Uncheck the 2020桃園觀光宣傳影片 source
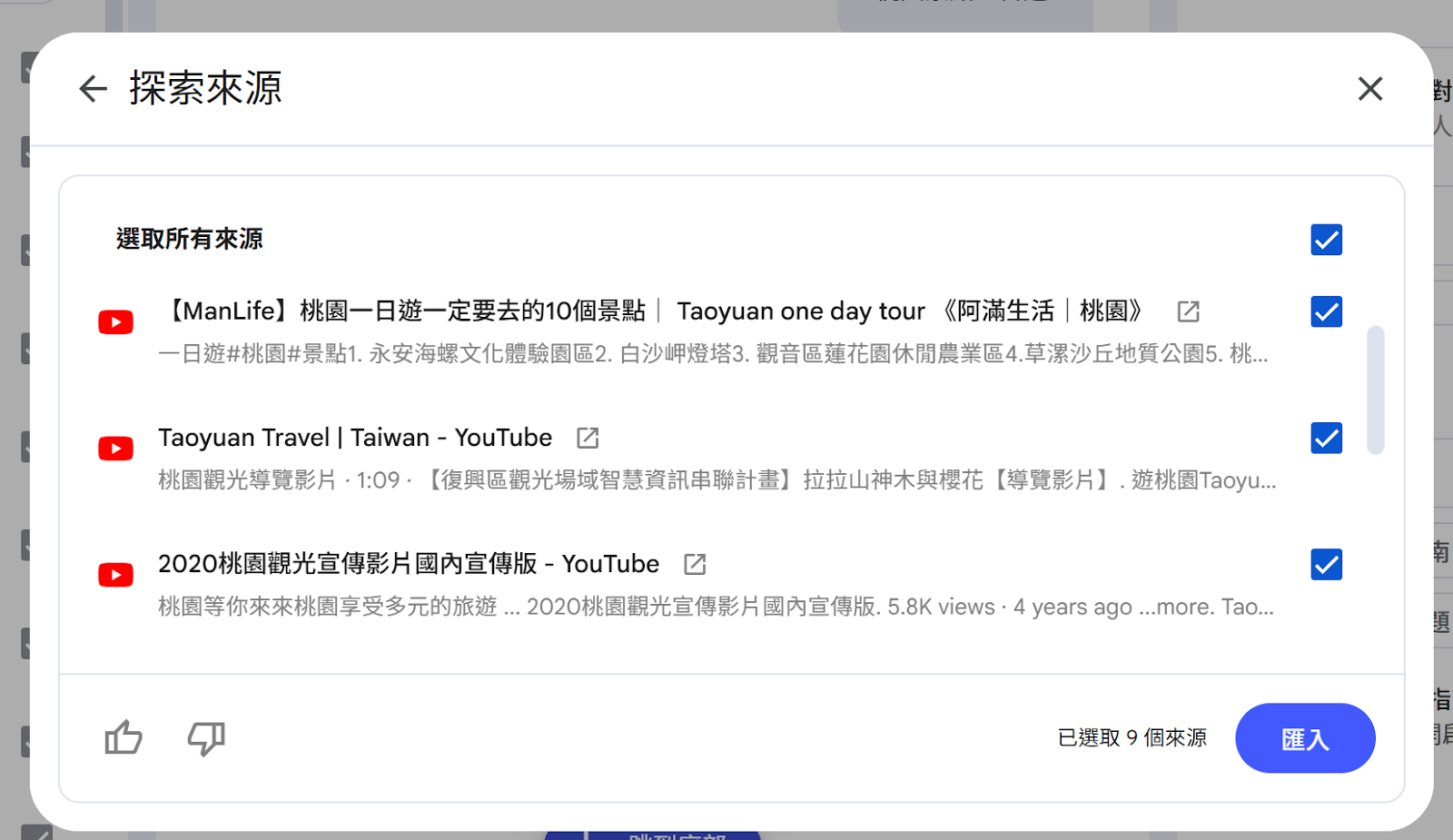Viewport: 1453px width, 840px height. point(1327,564)
